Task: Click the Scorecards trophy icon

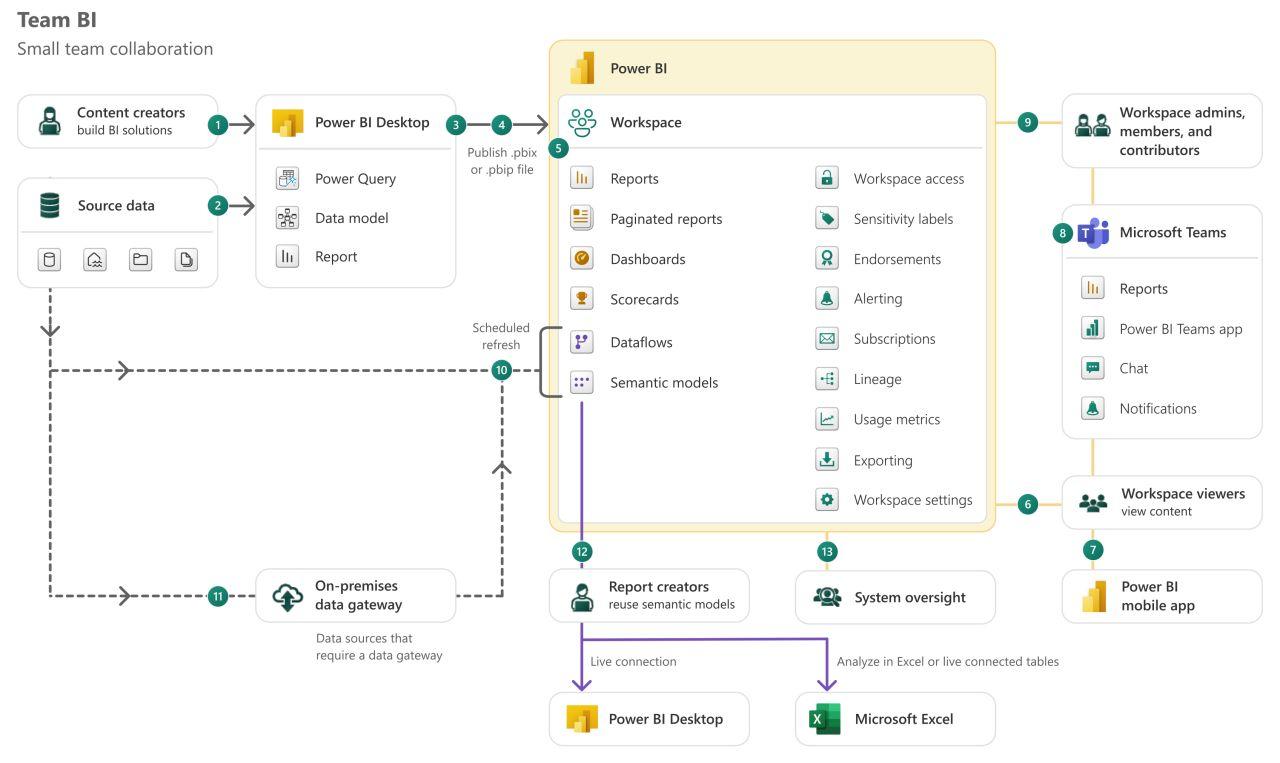Action: (x=582, y=298)
